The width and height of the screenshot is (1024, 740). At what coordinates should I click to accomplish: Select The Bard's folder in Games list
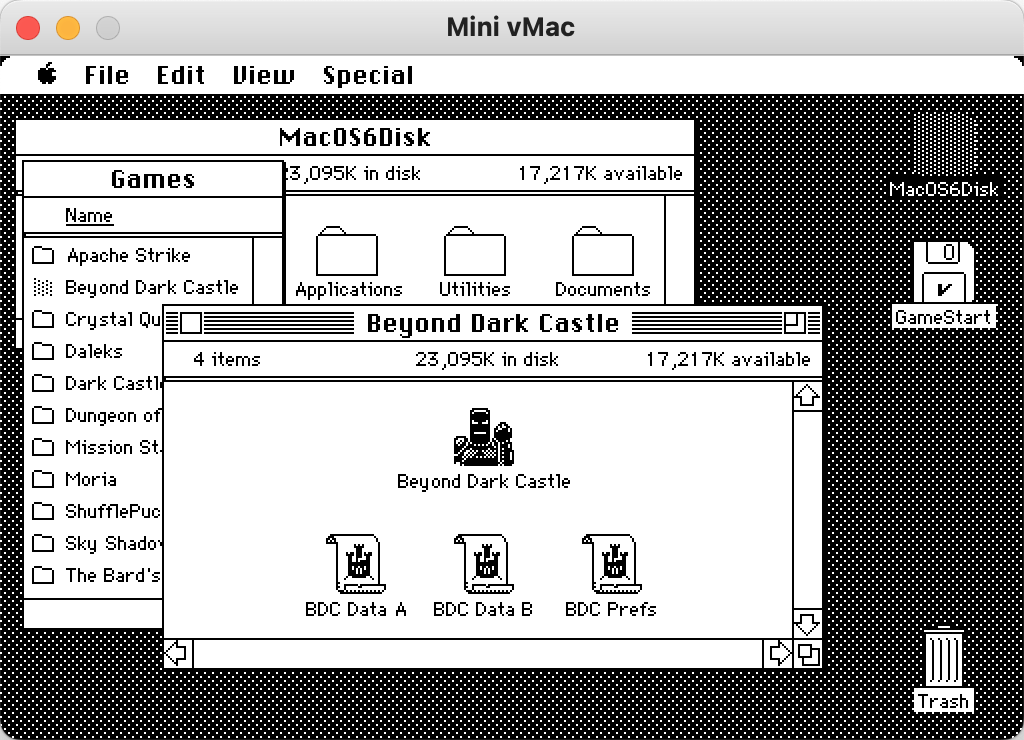point(97,575)
